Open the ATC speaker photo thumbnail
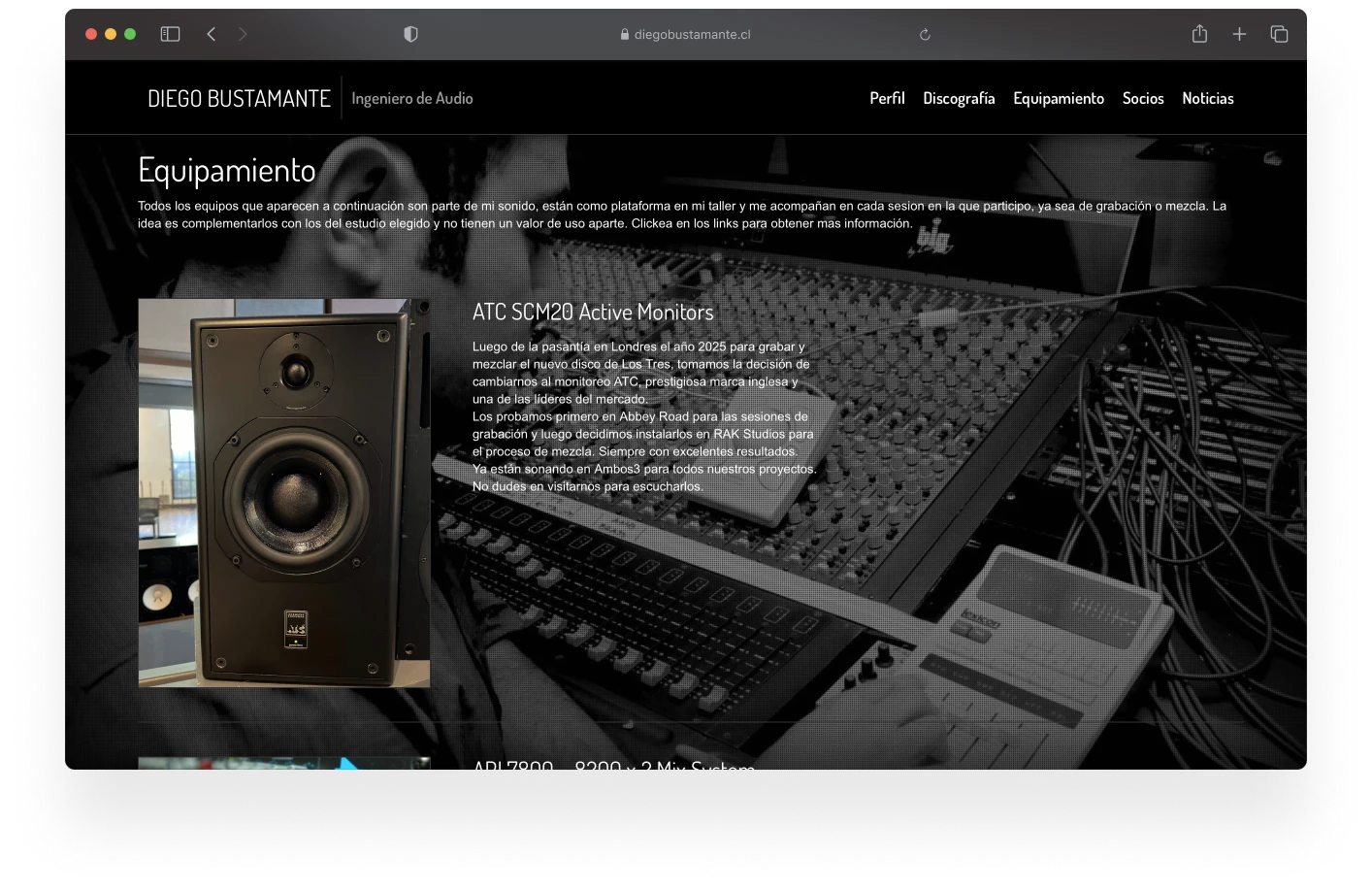Viewport: 1372px width, 891px height. tap(284, 492)
